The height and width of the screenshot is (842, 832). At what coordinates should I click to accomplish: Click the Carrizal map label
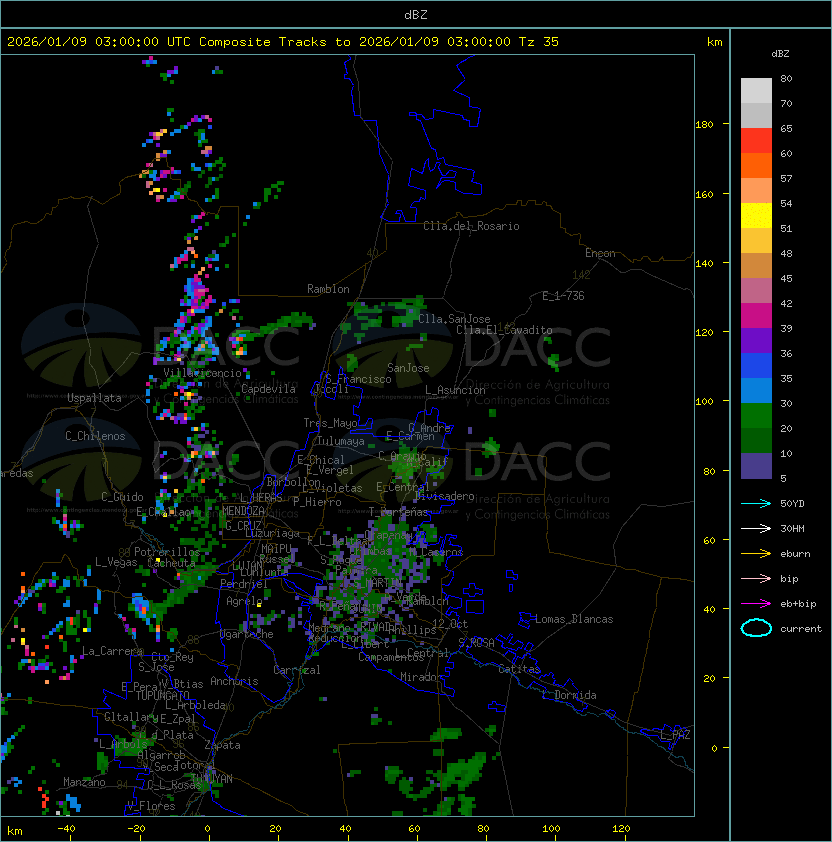tap(297, 670)
